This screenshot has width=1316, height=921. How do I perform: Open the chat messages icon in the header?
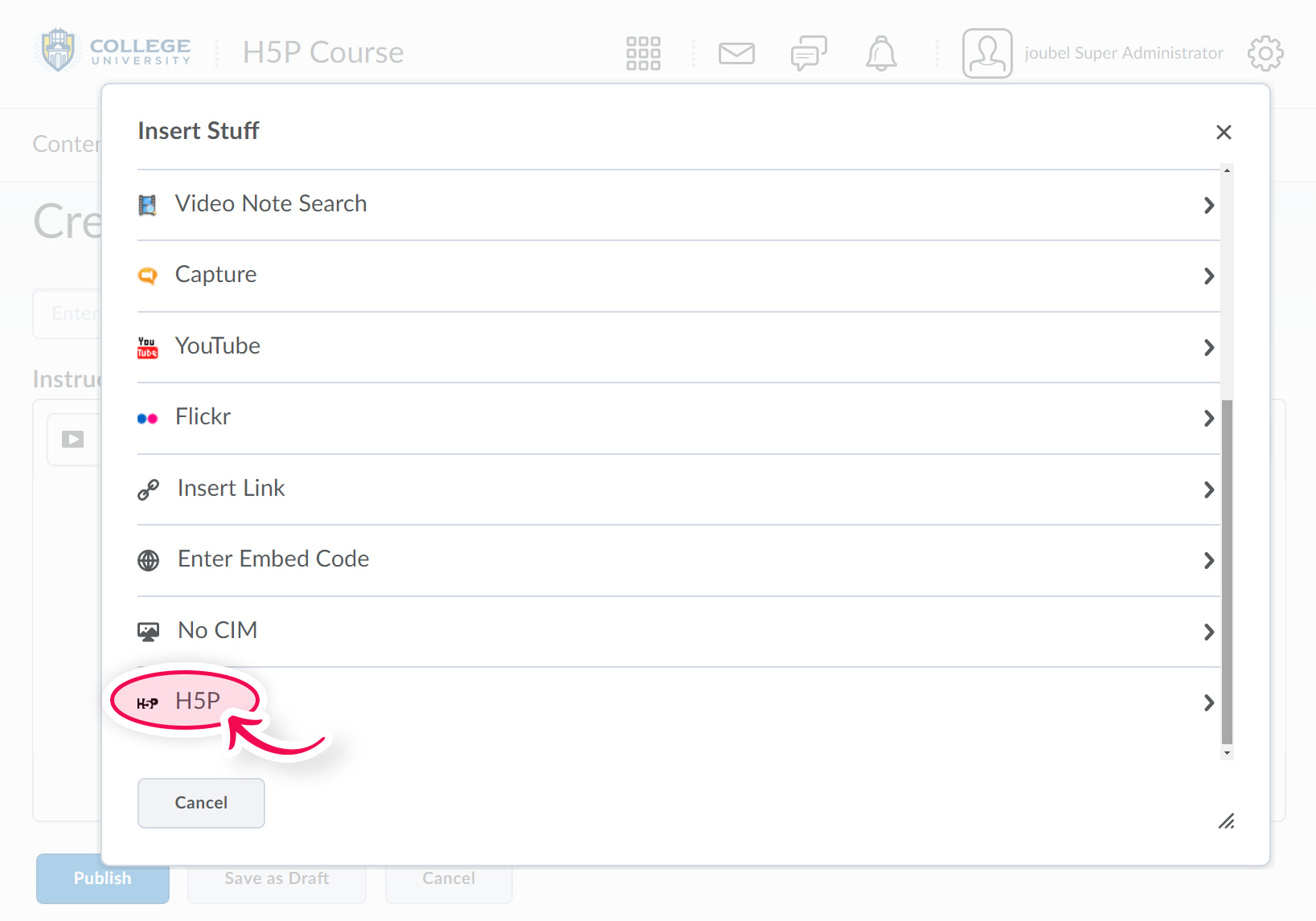click(809, 53)
